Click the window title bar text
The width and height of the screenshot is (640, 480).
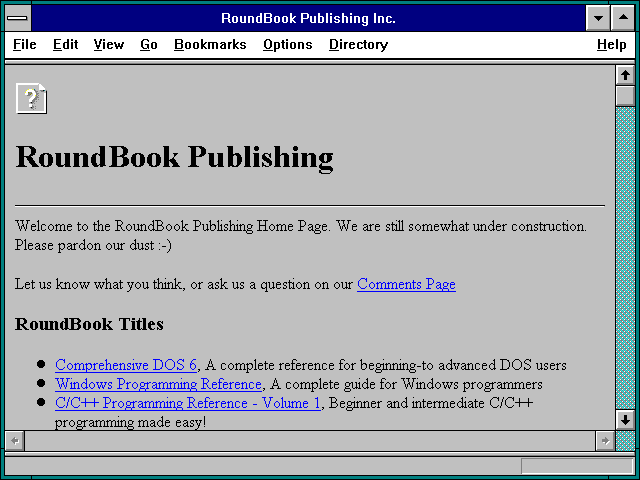[x=308, y=18]
